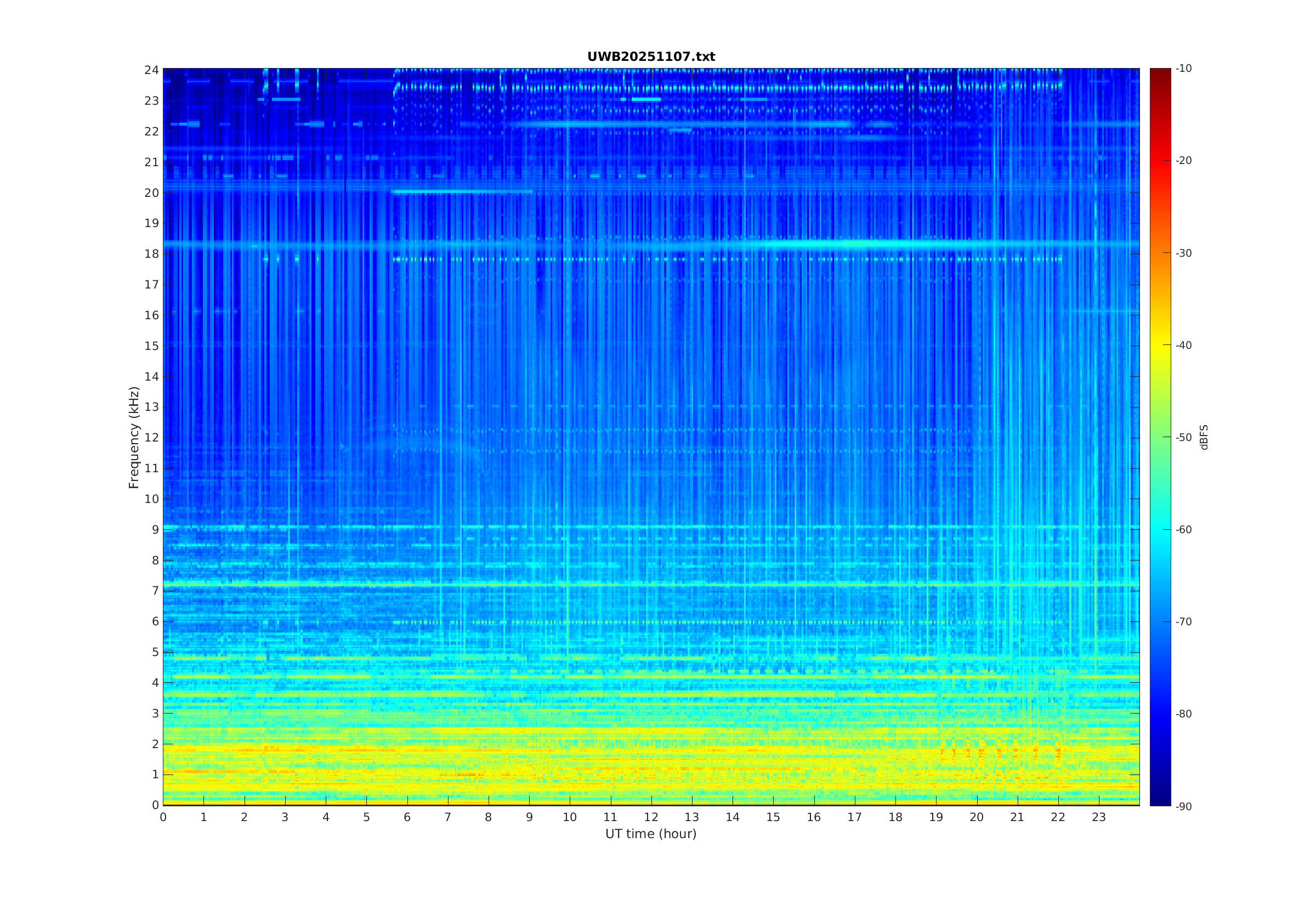Click the 22.3 kHz horizontal band near hour 12
The image size is (1316, 905).
[651, 123]
